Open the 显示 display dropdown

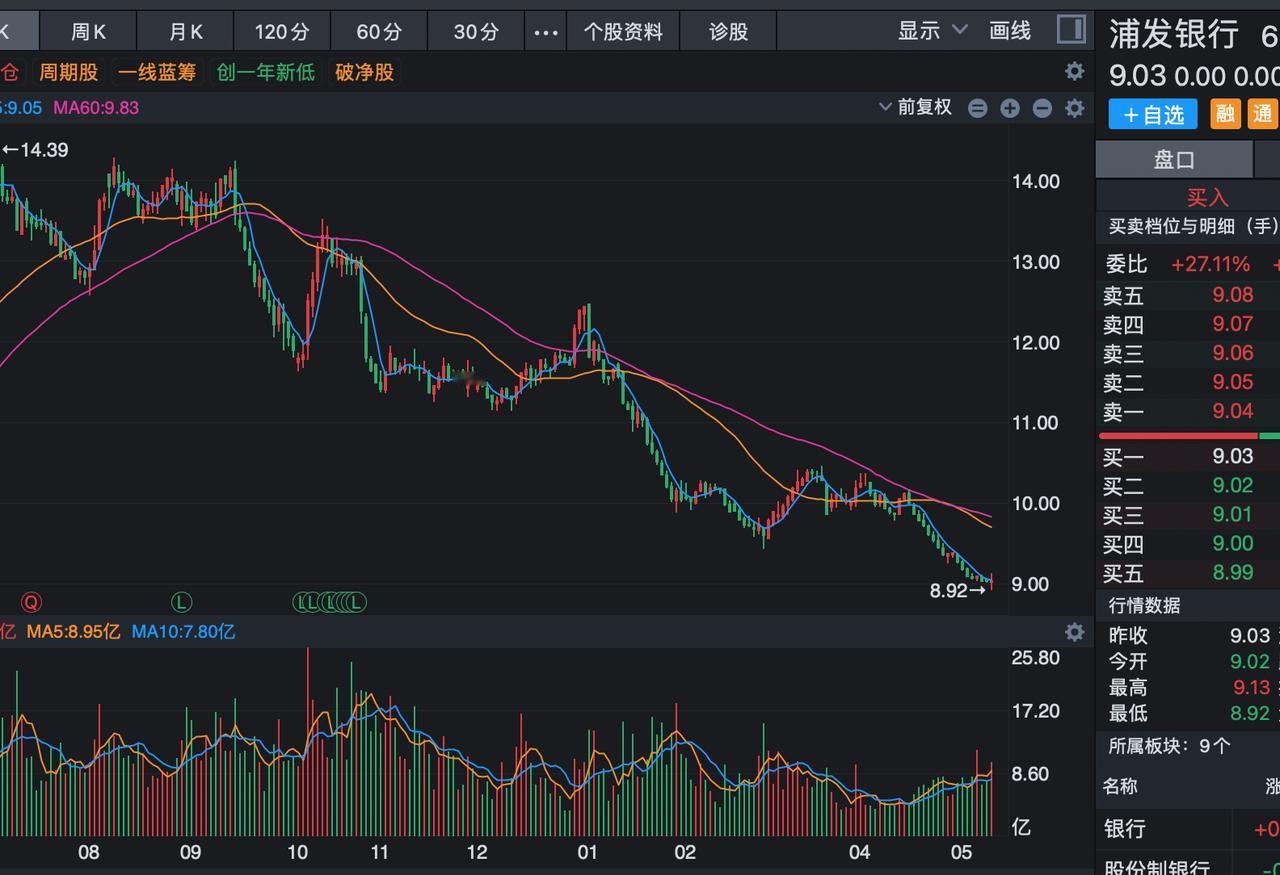tap(932, 31)
